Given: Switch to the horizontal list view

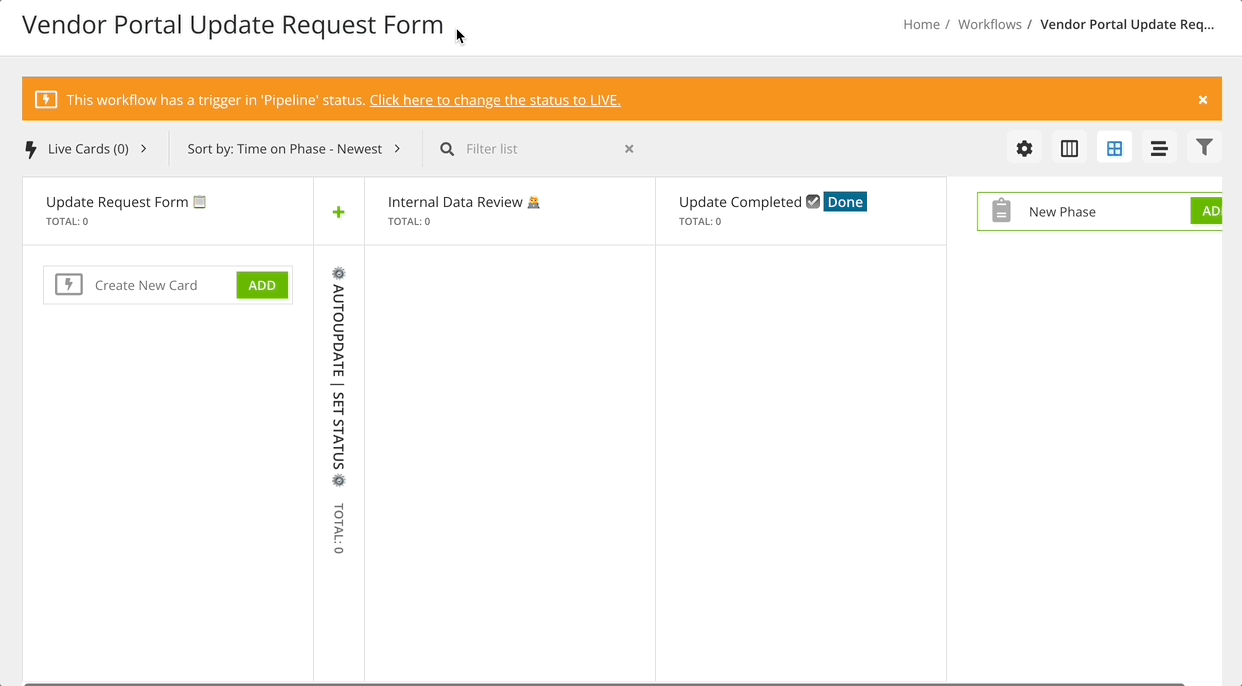Looking at the screenshot, I should tap(1159, 147).
